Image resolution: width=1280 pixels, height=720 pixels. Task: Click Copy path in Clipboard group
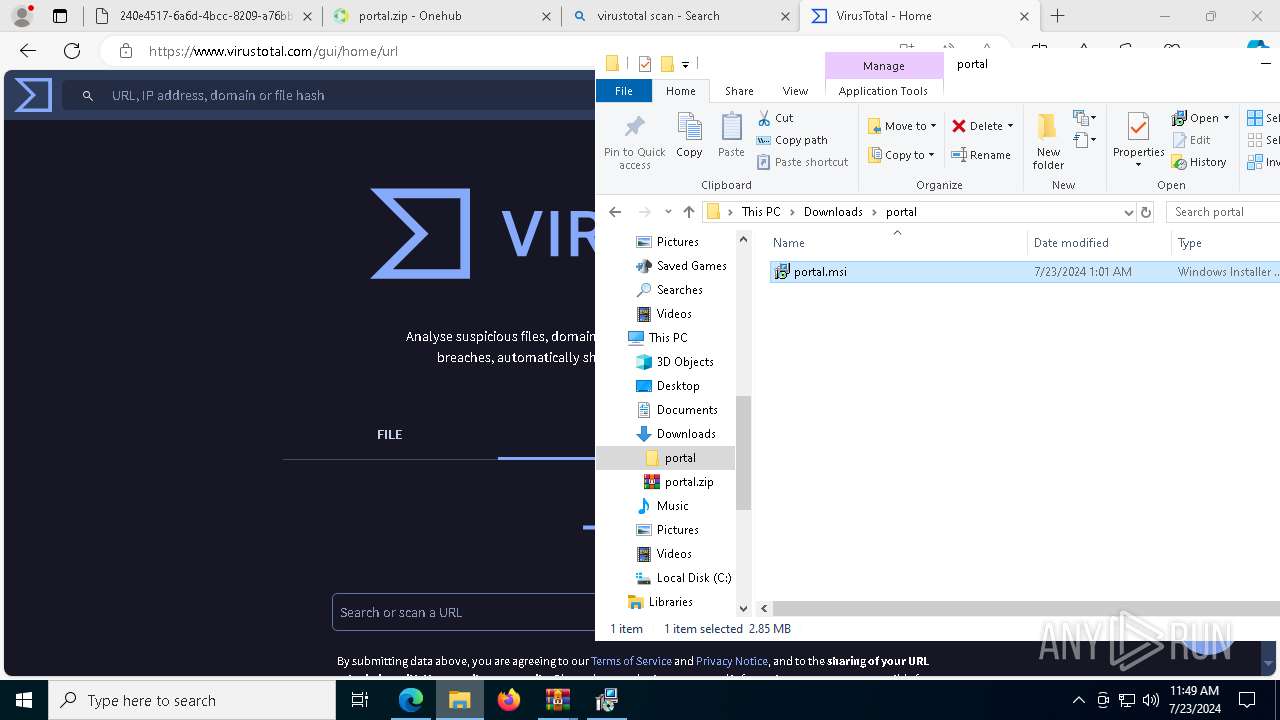point(792,140)
